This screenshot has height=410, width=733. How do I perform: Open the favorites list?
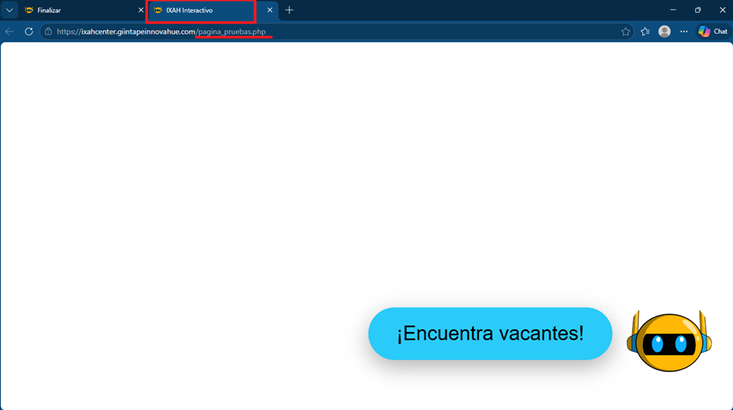(x=645, y=31)
